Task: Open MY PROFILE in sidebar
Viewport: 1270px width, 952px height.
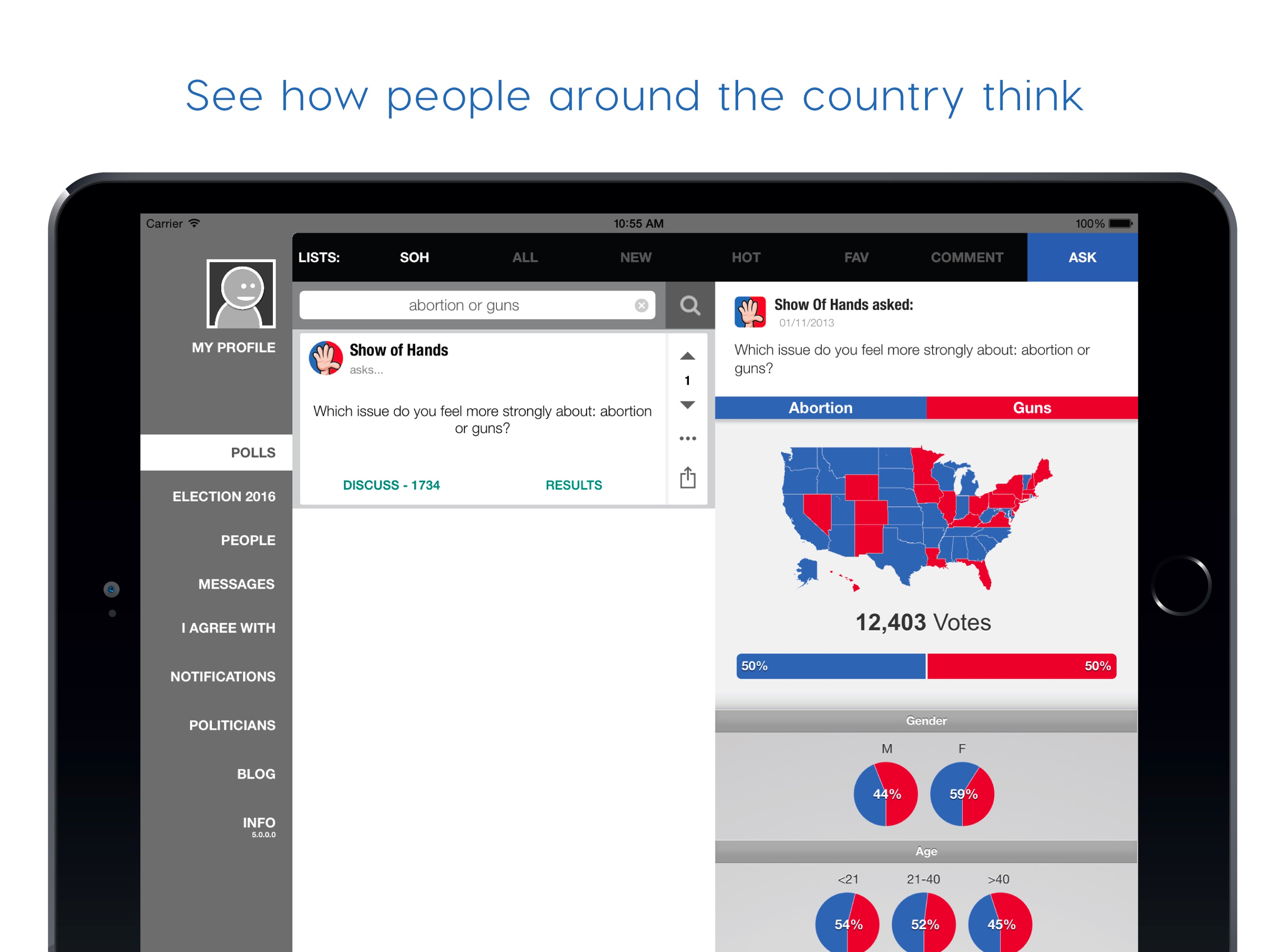Action: pos(233,347)
